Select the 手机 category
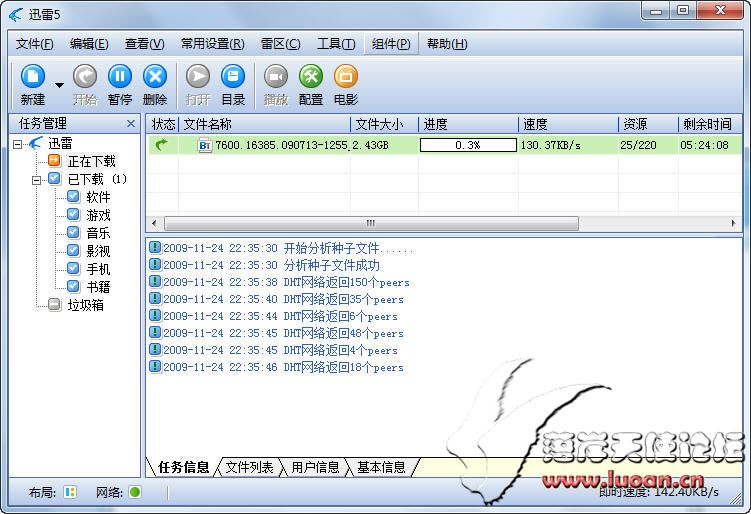Screen dimensions: 751x514 (98, 269)
